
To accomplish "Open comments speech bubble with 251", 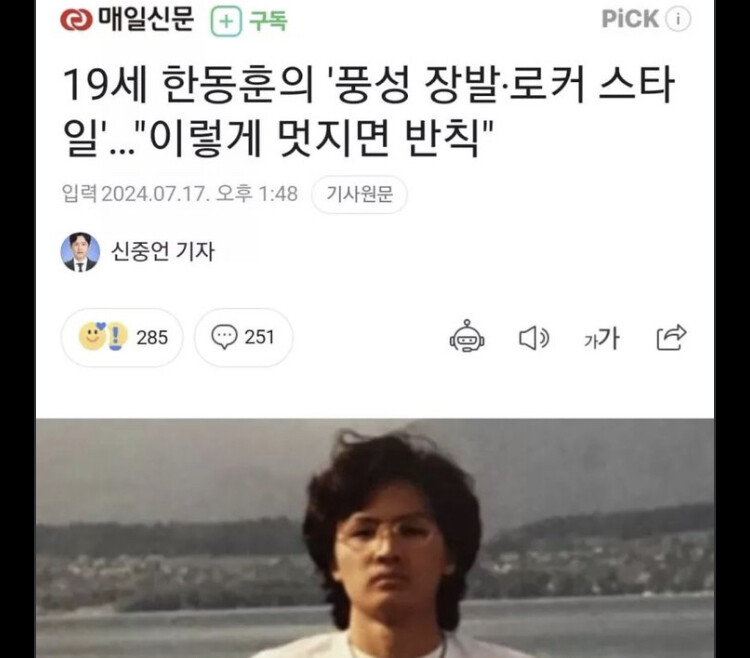I will pyautogui.click(x=243, y=338).
